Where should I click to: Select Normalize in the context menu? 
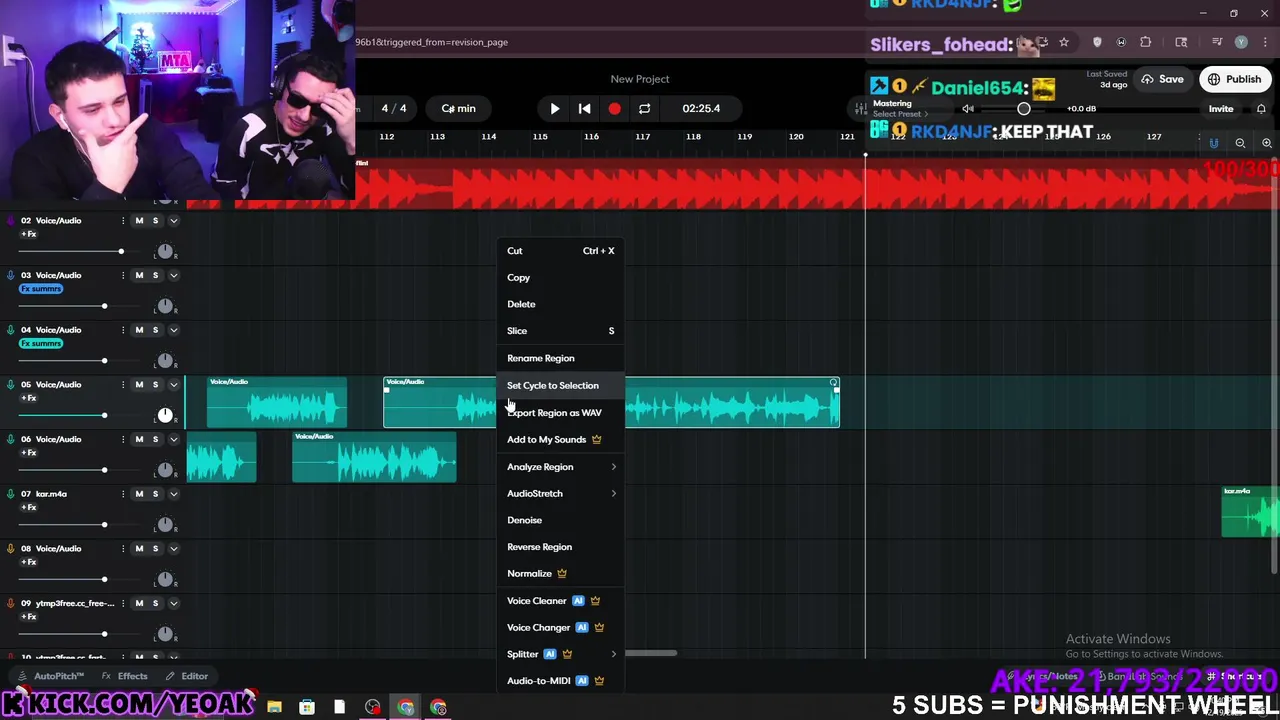[561, 574]
